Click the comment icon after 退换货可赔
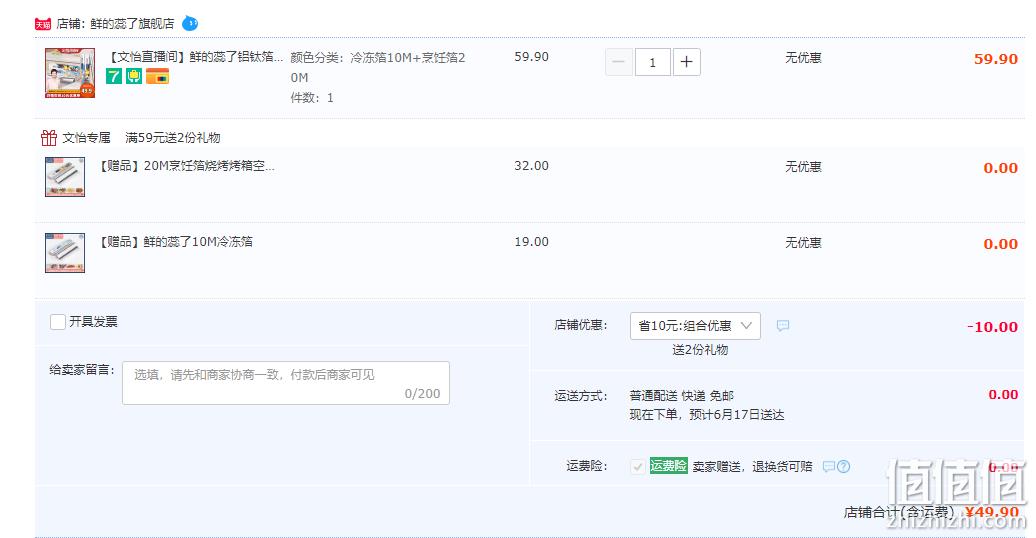Image resolution: width=1036 pixels, height=538 pixels. (x=828, y=467)
